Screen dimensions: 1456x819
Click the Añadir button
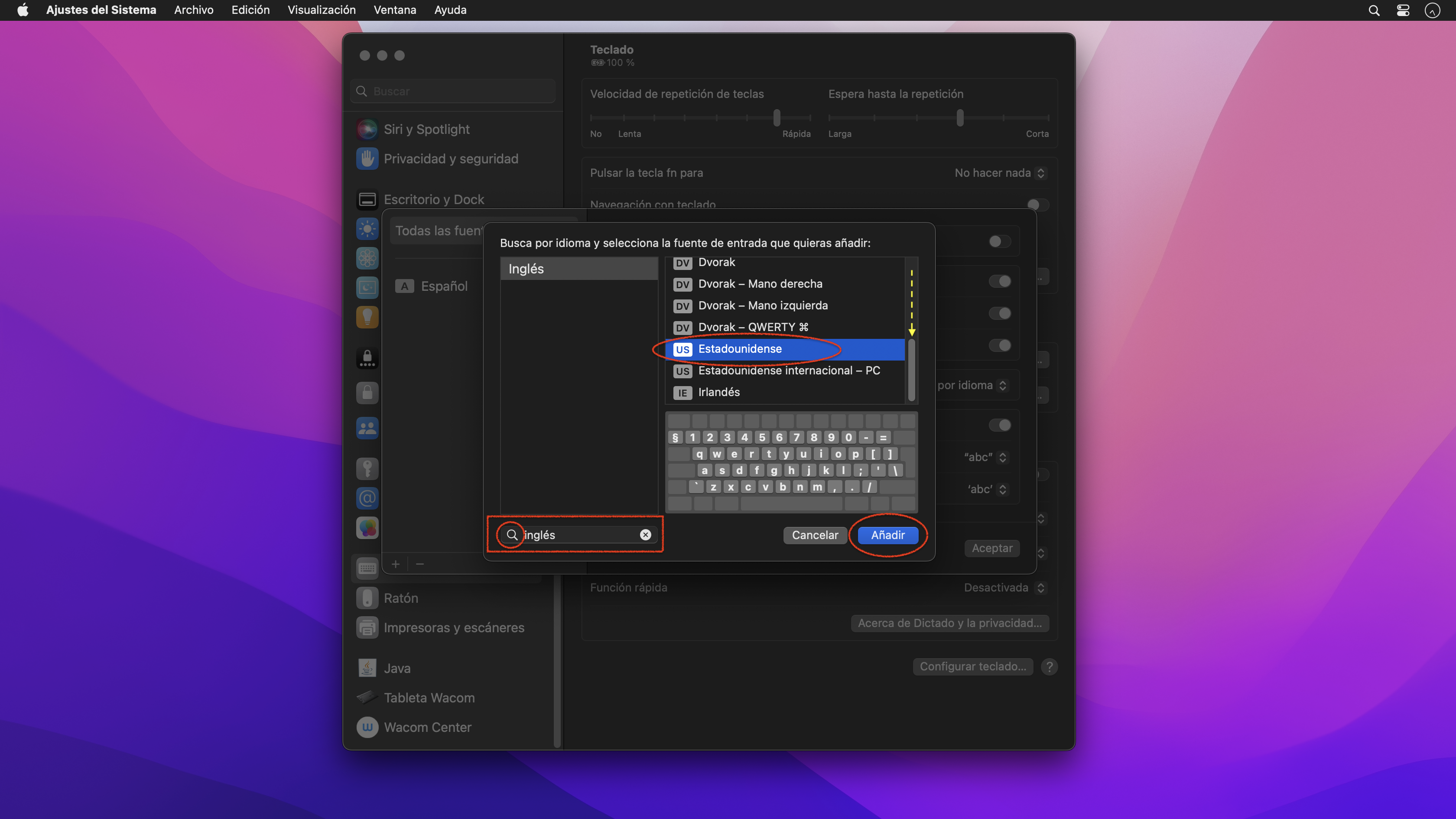pos(887,535)
